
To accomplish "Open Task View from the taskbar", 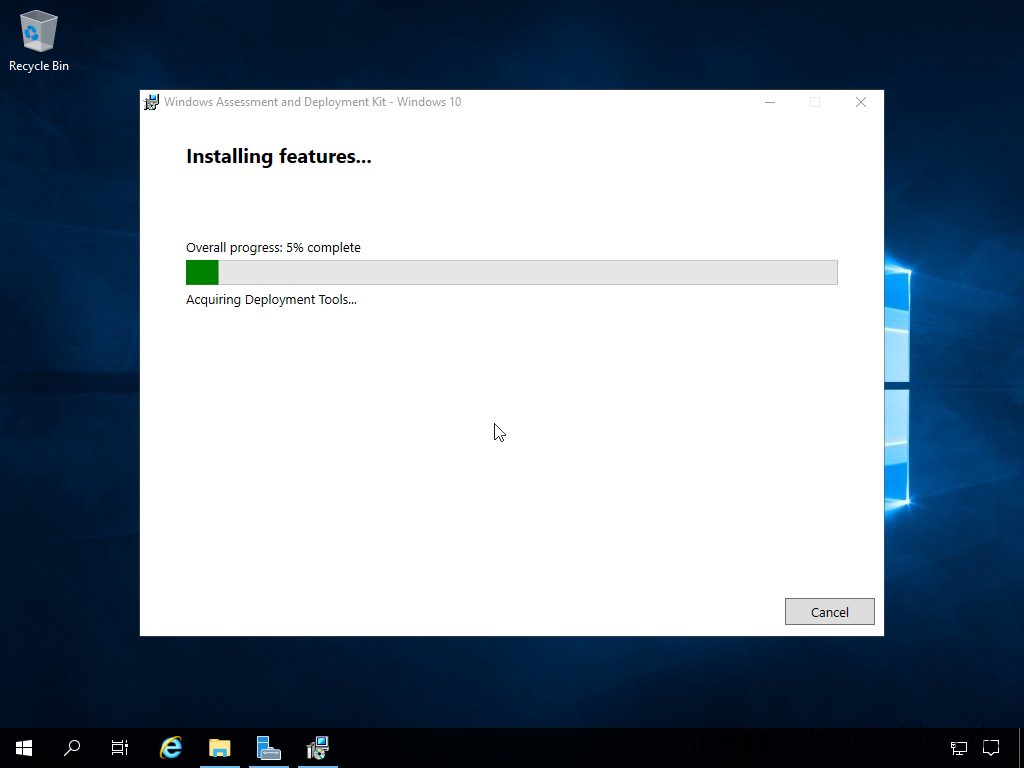I will 120,748.
